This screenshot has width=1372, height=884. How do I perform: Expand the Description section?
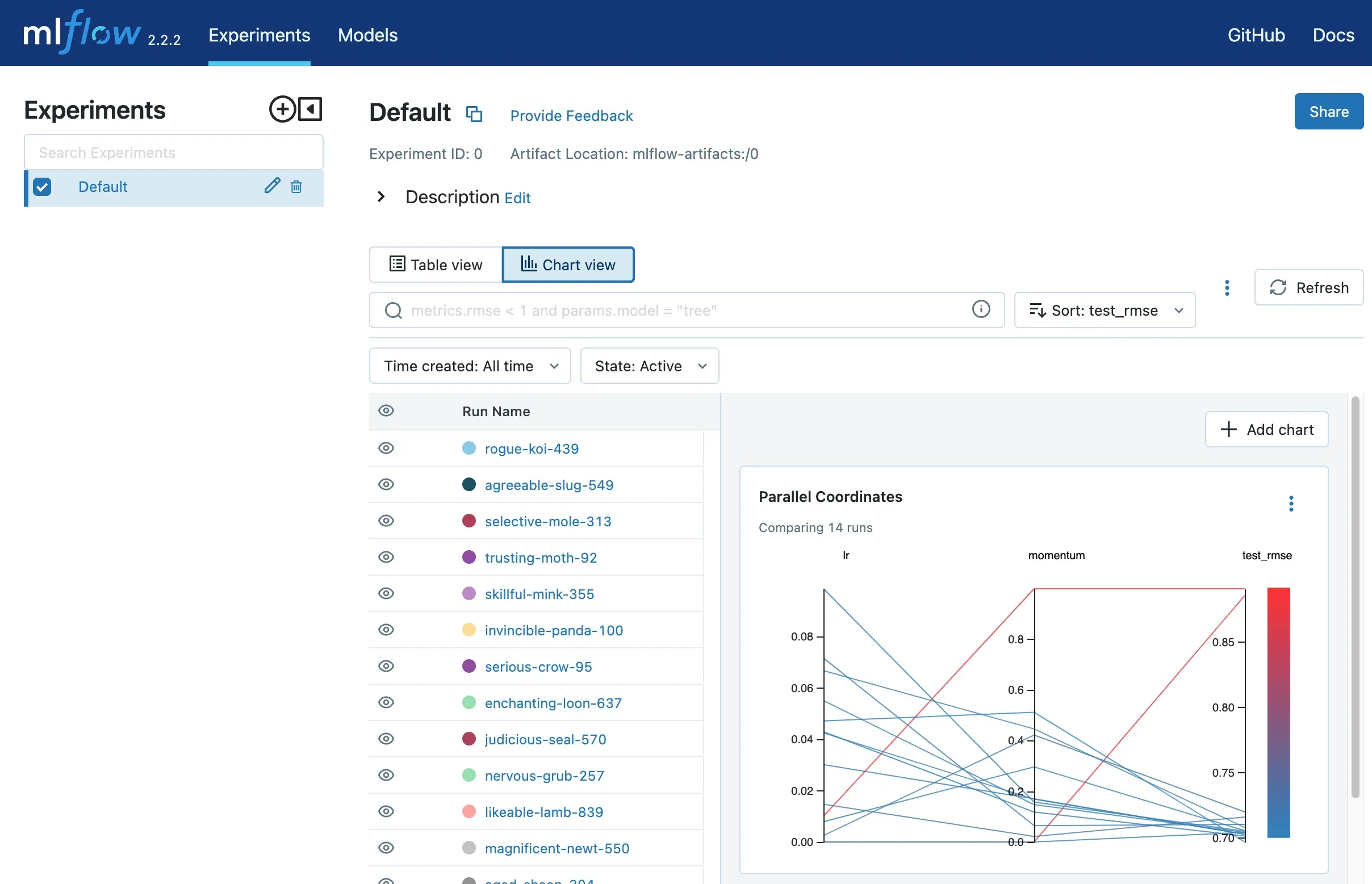tap(380, 197)
